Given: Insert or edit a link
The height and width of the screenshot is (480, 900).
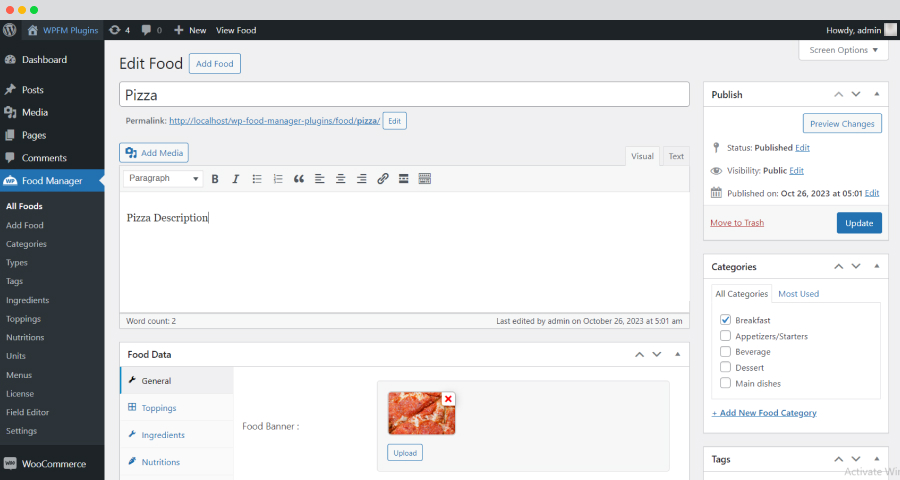Looking at the screenshot, I should click(383, 179).
